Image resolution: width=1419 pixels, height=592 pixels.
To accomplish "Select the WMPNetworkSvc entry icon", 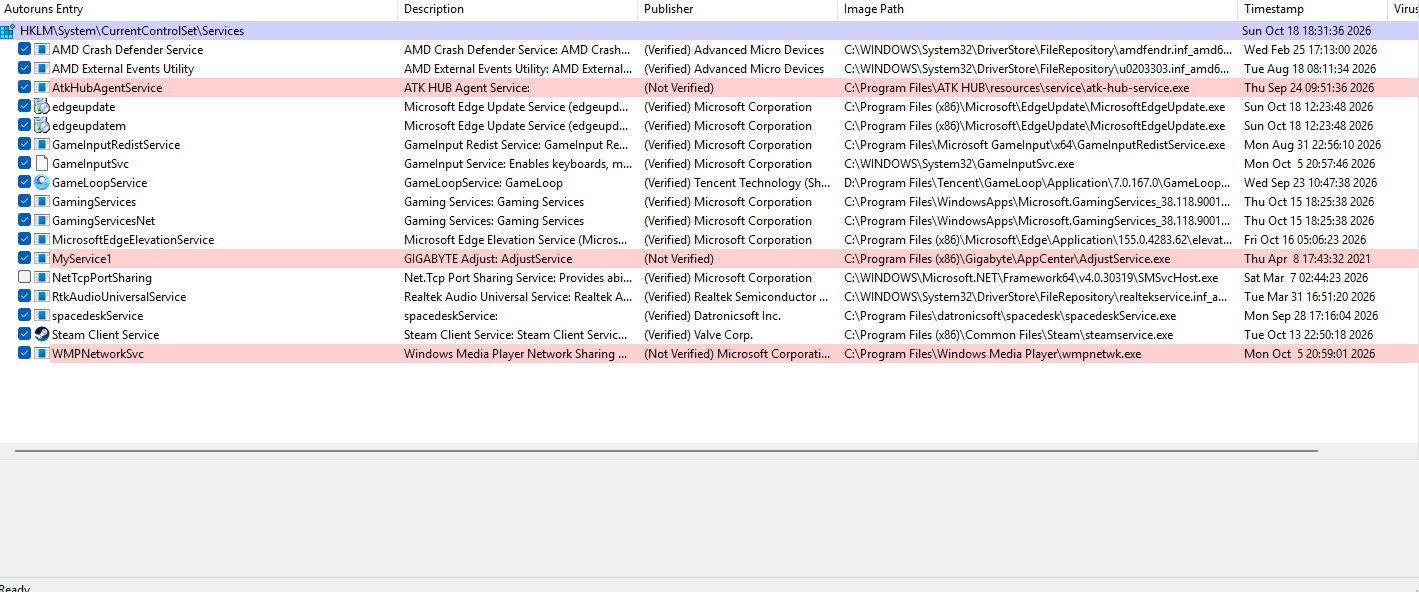I will click(42, 354).
